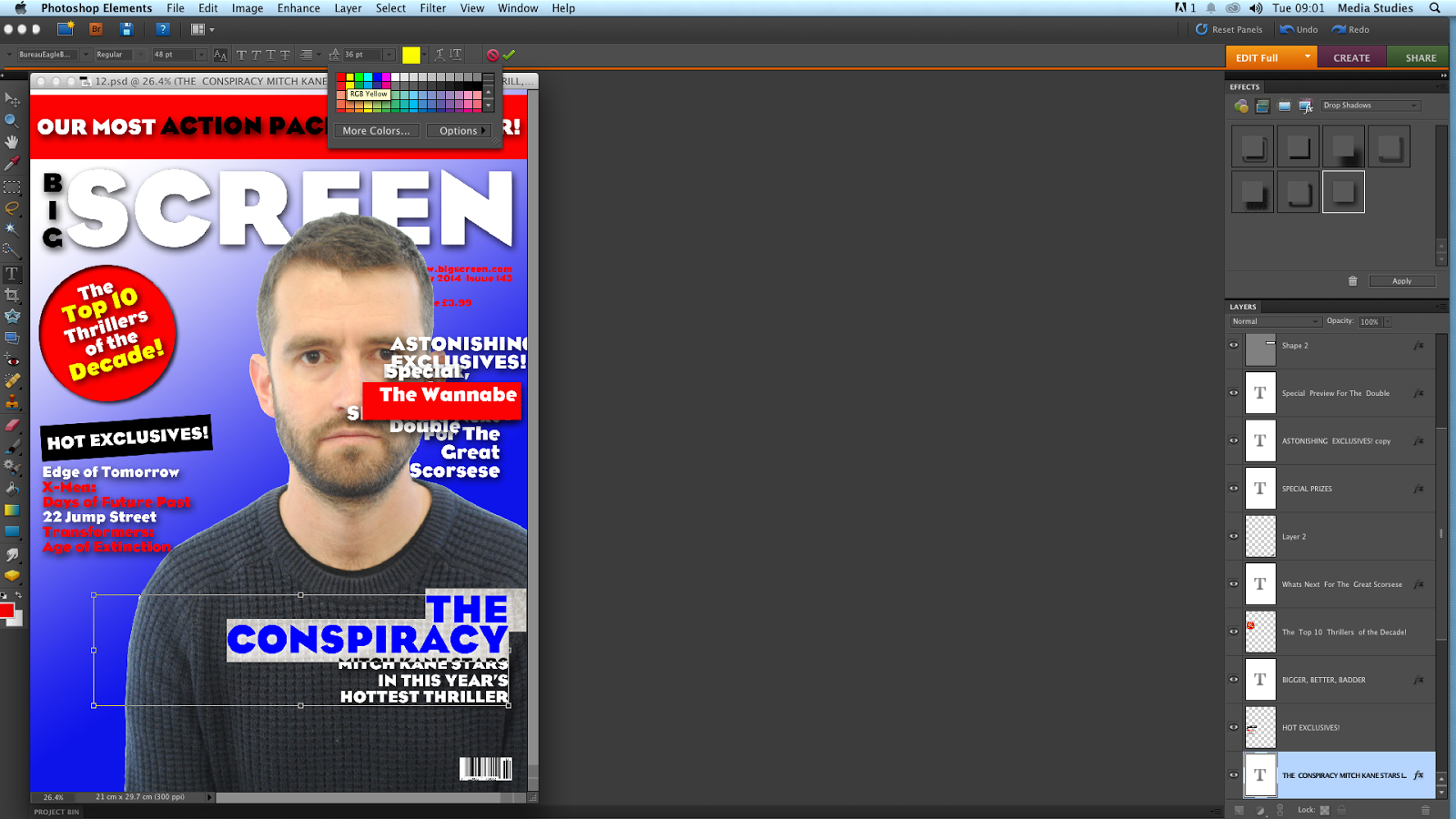Screen dimensions: 1456x819
Task: Click the Reset Panels button
Action: (x=1228, y=29)
